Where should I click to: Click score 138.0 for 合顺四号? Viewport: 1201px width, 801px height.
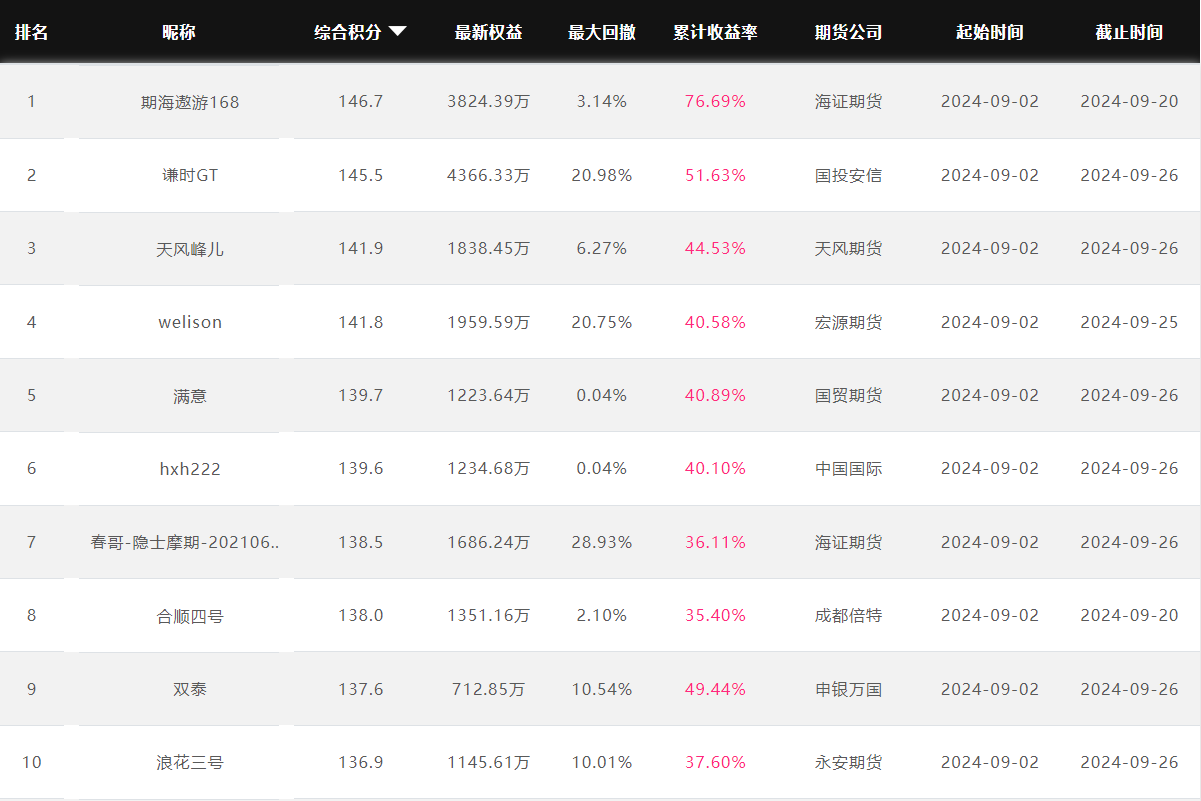[x=360, y=616]
